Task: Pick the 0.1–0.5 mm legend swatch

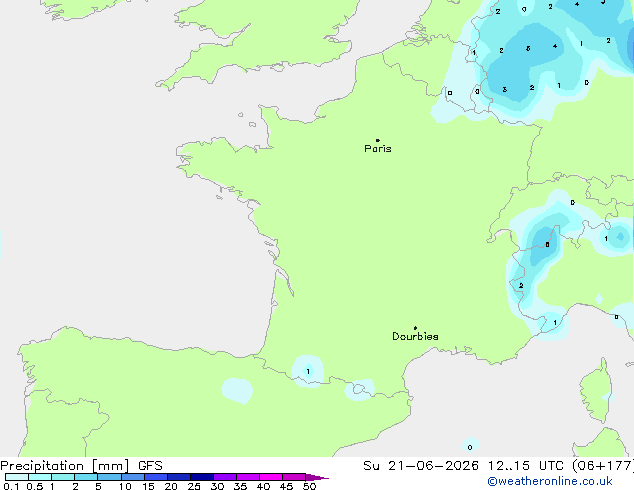Action: pos(17,477)
